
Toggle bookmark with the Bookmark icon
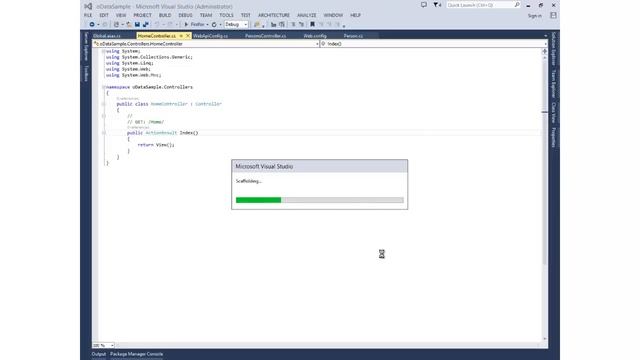312,24
